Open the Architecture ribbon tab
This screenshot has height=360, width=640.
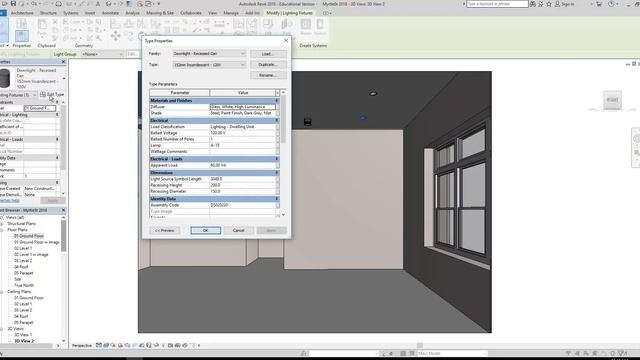(x=22, y=13)
